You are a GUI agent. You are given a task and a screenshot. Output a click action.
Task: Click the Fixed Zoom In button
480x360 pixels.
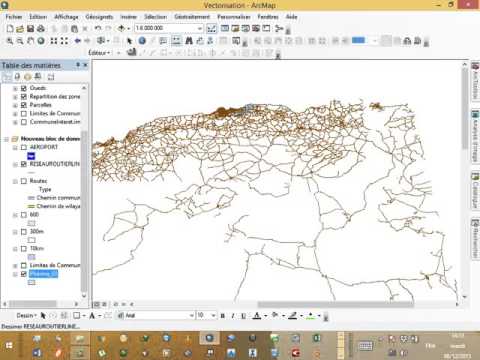tap(54, 41)
